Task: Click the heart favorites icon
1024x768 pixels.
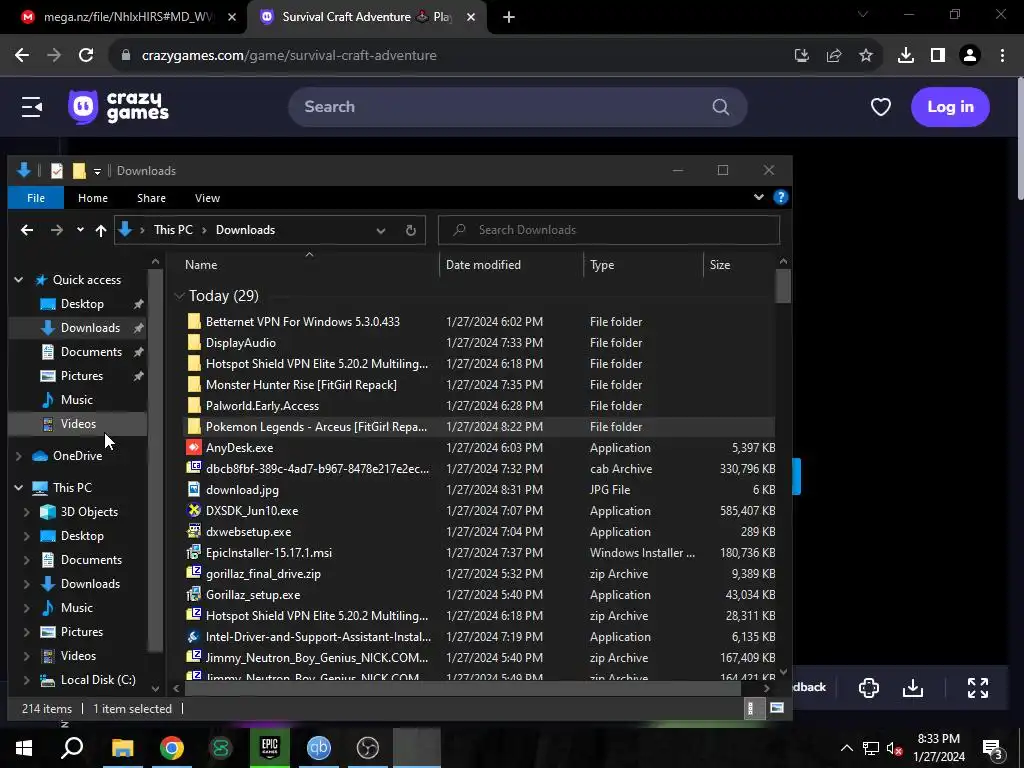Action: click(x=880, y=106)
